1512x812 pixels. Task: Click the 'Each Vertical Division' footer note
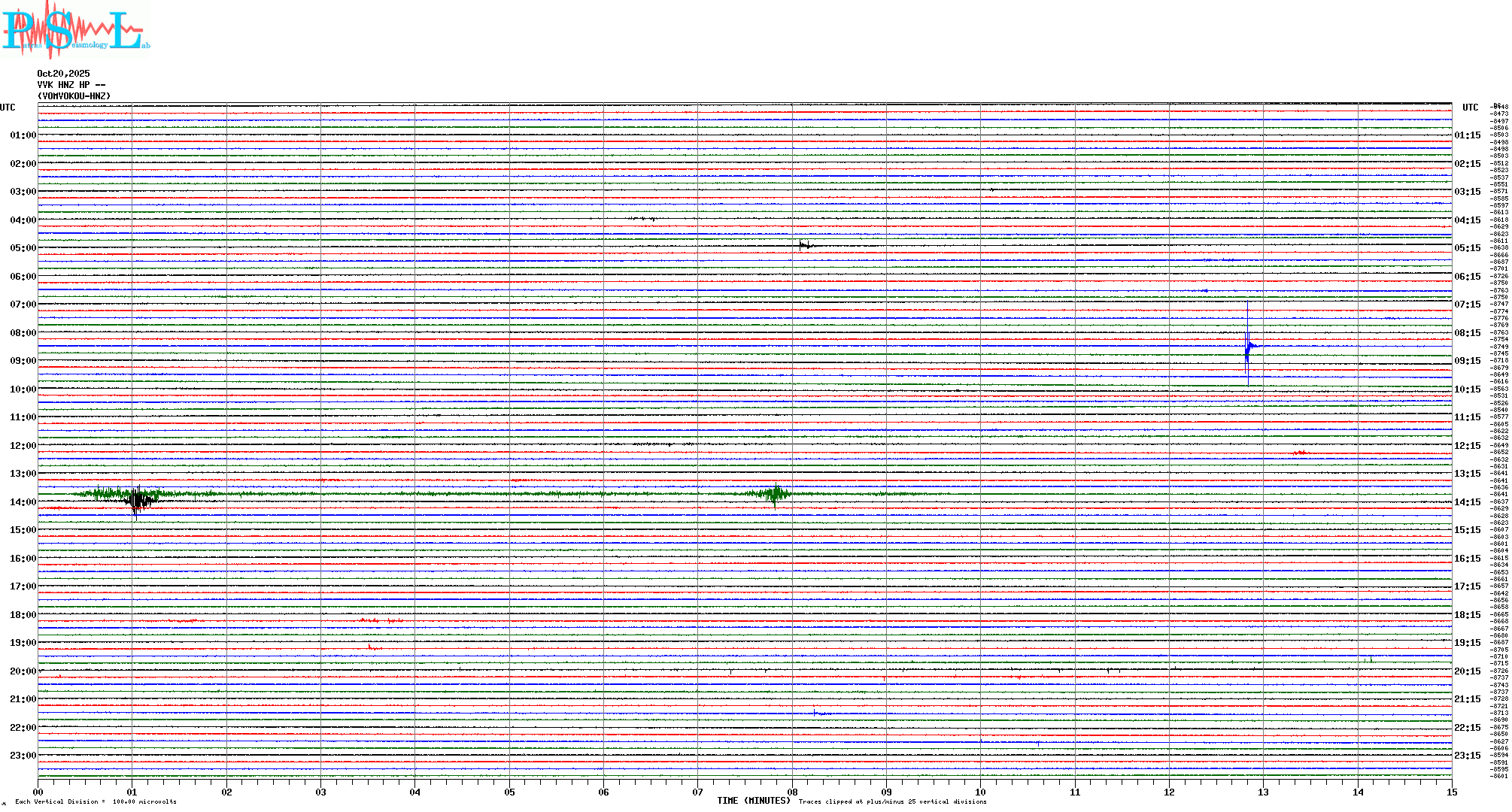click(96, 801)
